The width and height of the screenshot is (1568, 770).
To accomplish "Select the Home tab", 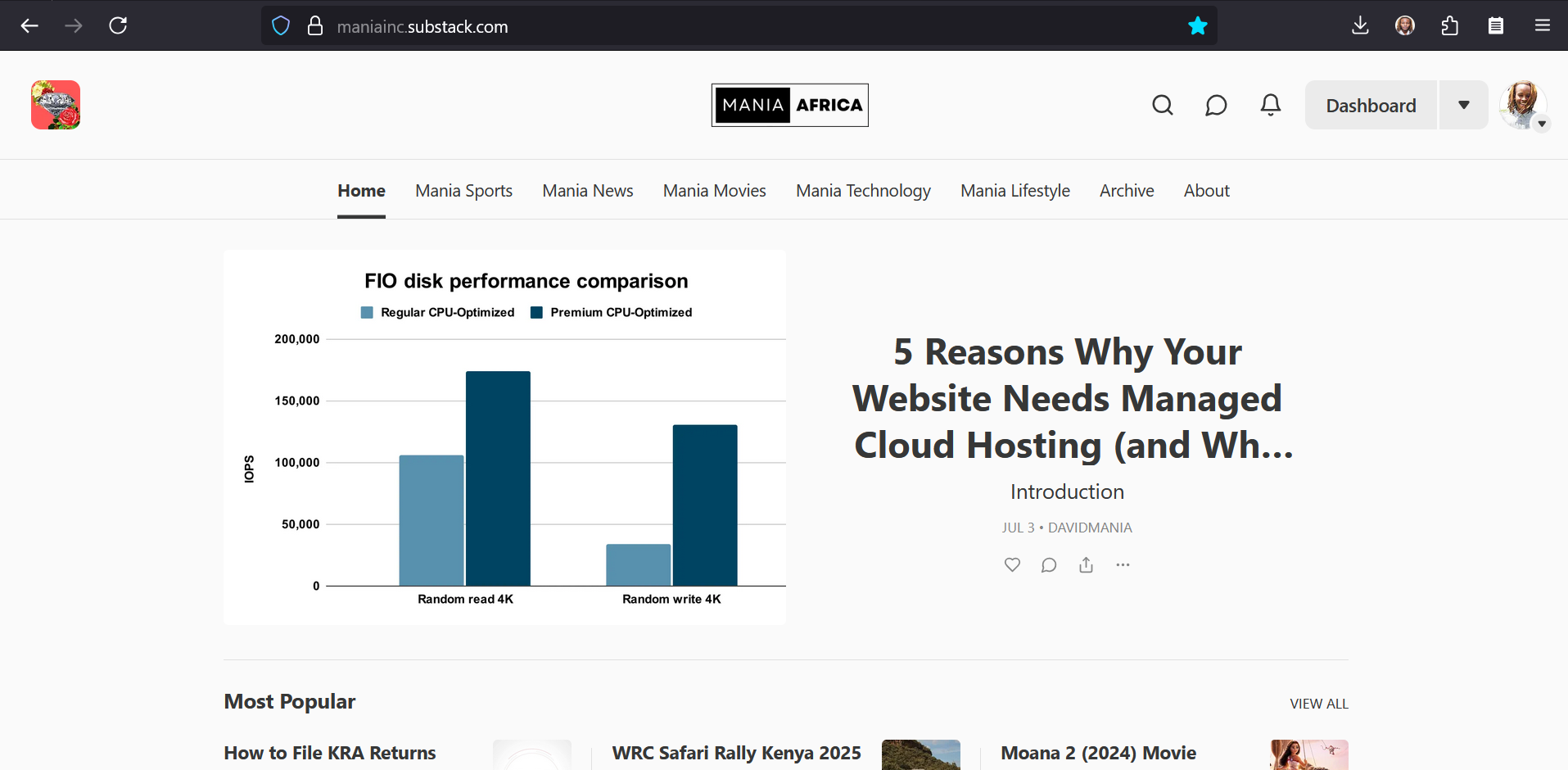I will tap(361, 191).
